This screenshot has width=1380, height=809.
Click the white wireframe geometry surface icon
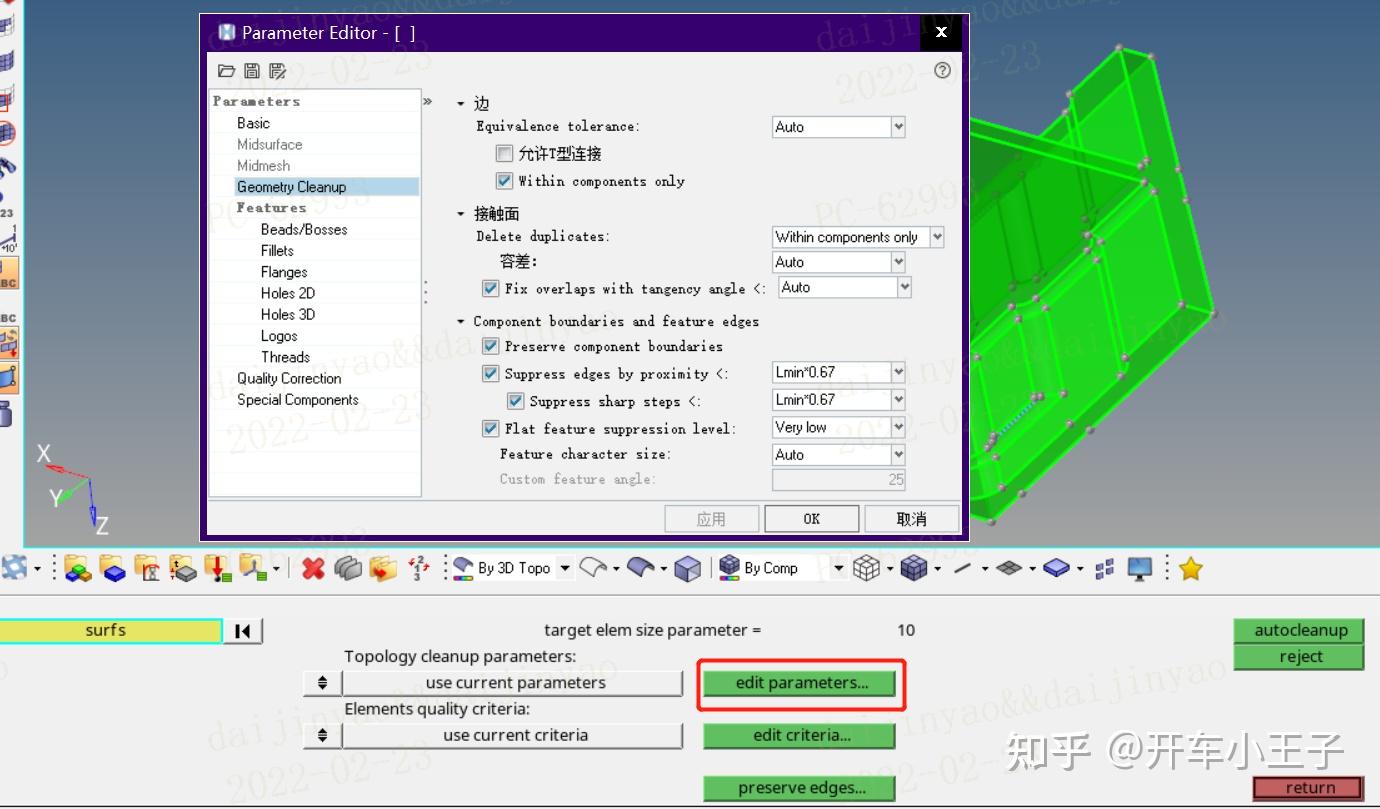tap(593, 568)
